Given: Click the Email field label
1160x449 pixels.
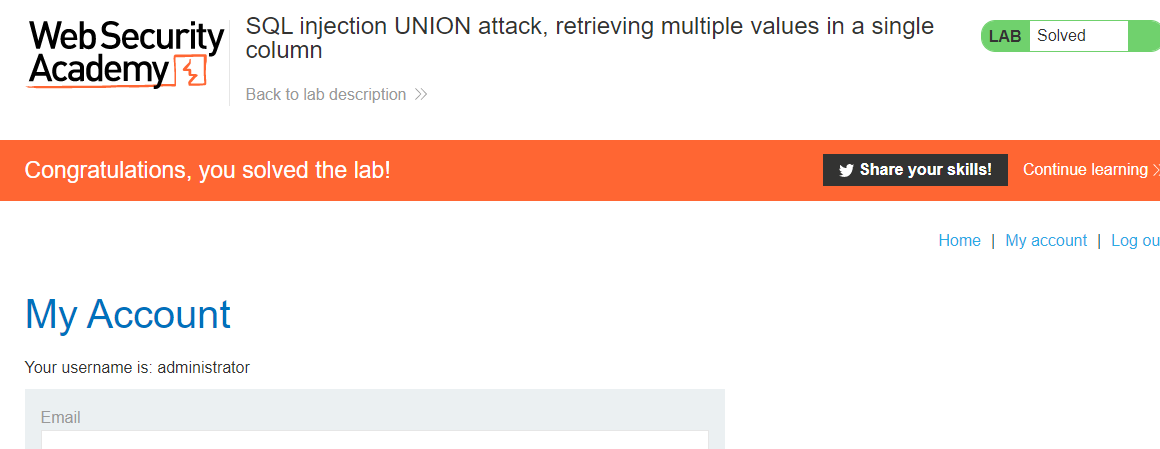Looking at the screenshot, I should 61,417.
